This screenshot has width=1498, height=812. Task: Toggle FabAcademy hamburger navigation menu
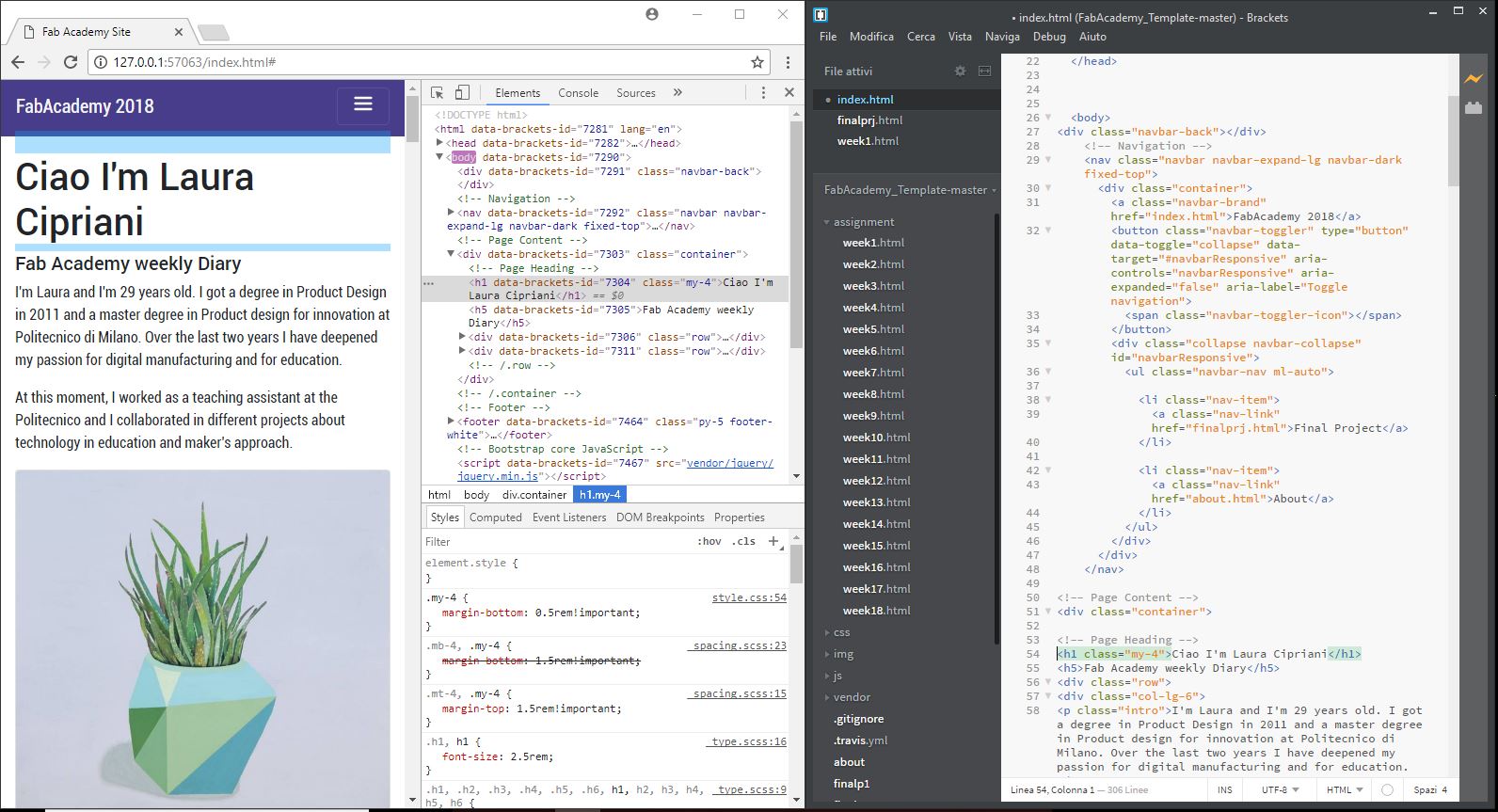click(363, 105)
